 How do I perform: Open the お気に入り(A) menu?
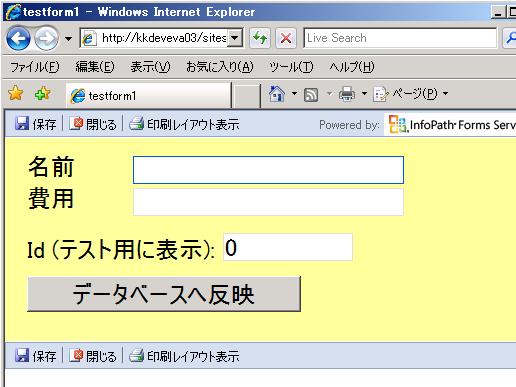[x=220, y=67]
